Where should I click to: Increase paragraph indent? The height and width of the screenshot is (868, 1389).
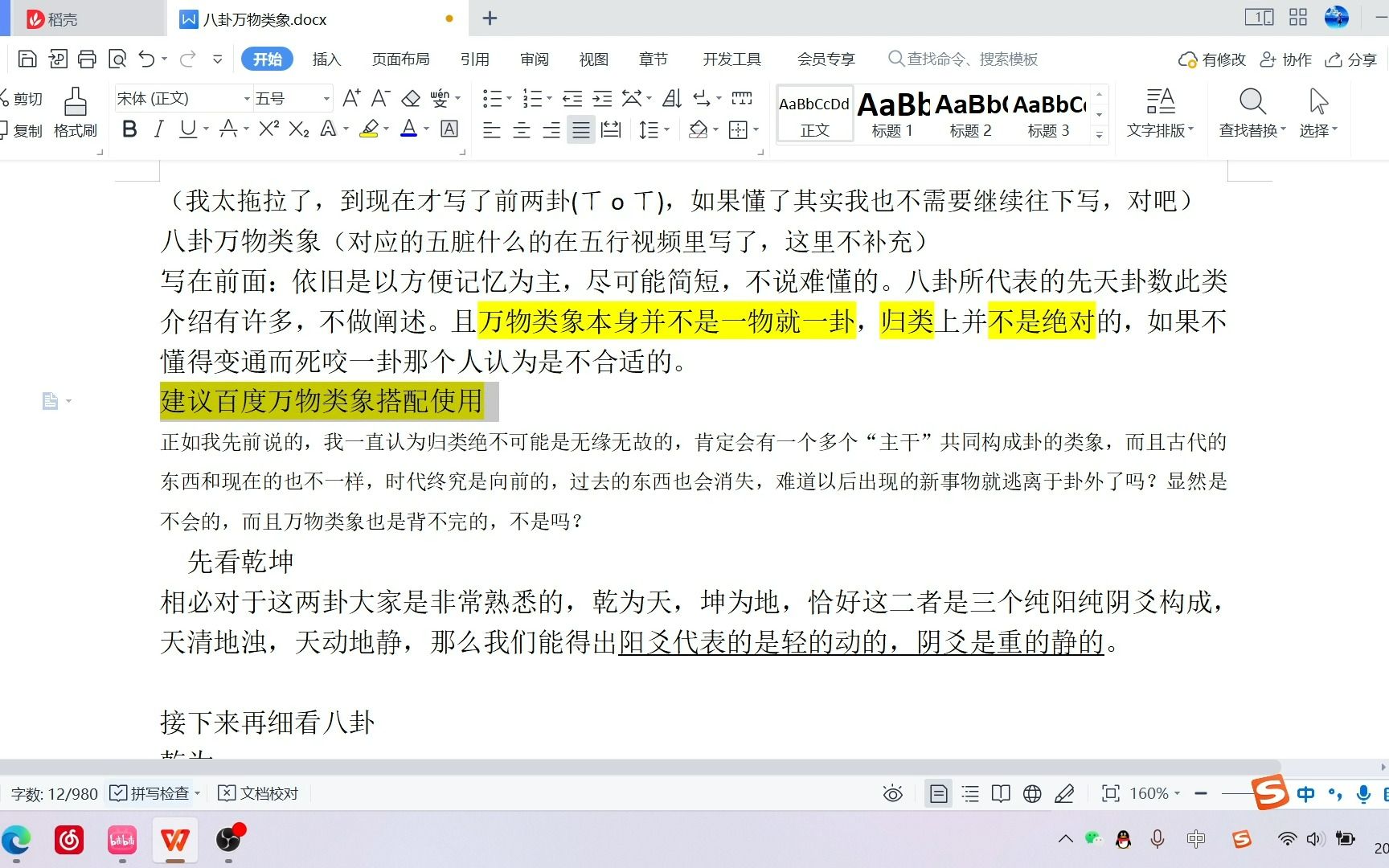tap(602, 98)
